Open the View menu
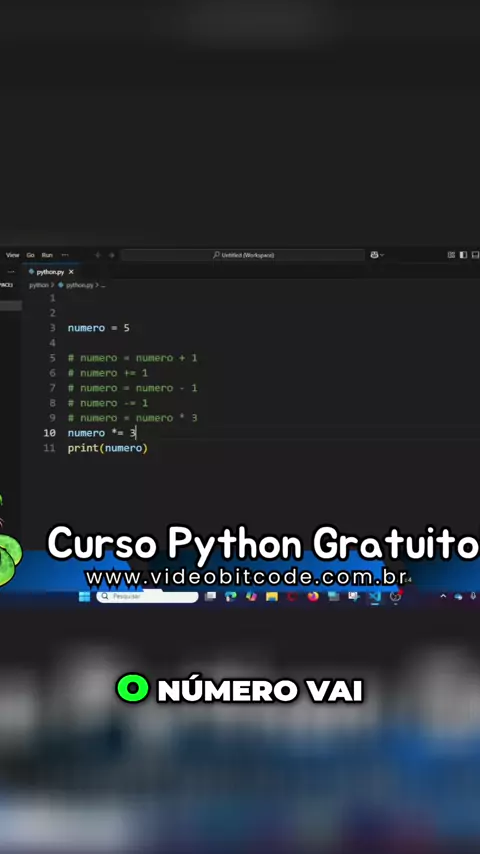The image size is (480, 854). point(13,255)
